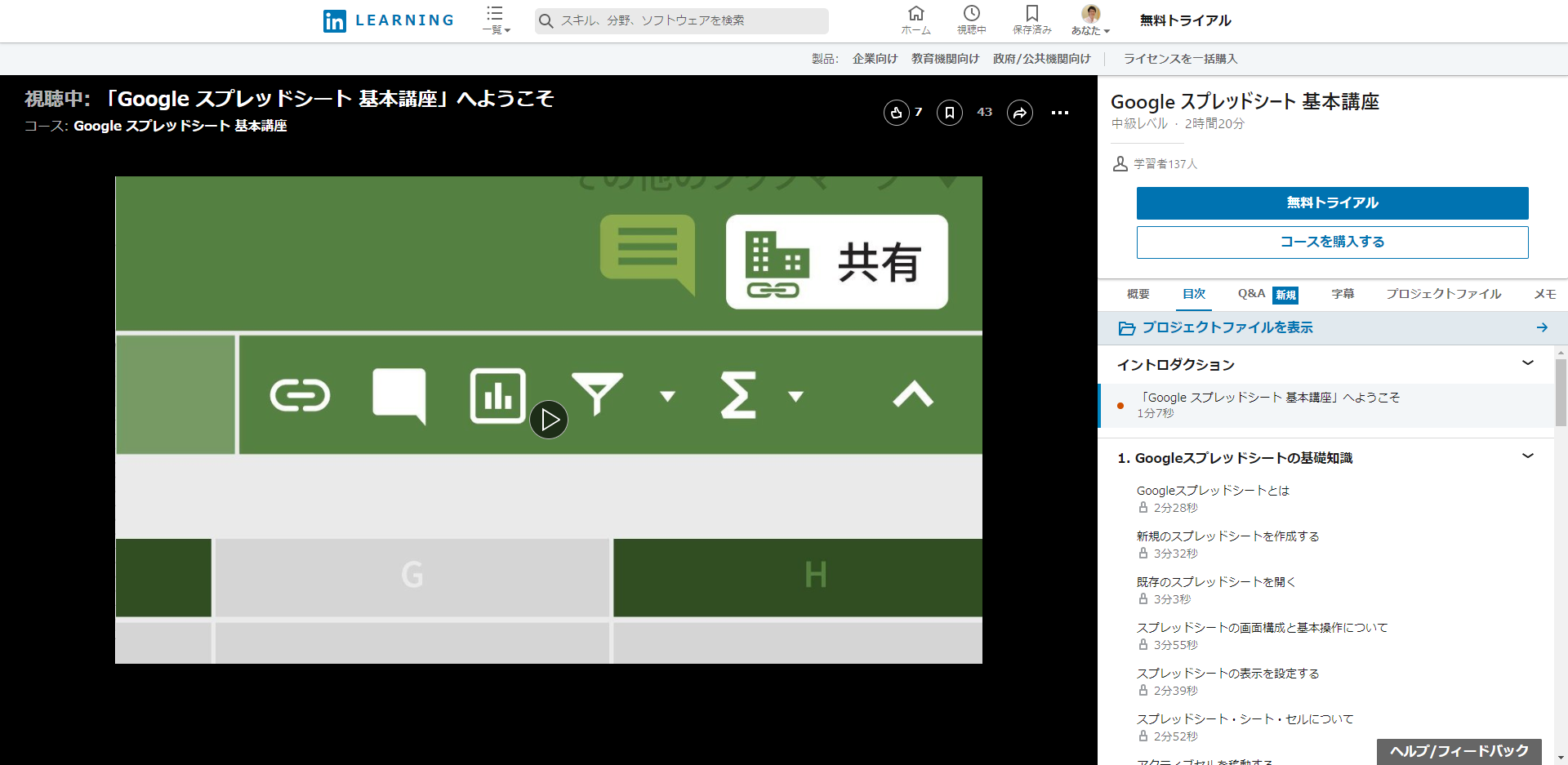Open the あなた profile menu
The image size is (1568, 765).
1090,20
